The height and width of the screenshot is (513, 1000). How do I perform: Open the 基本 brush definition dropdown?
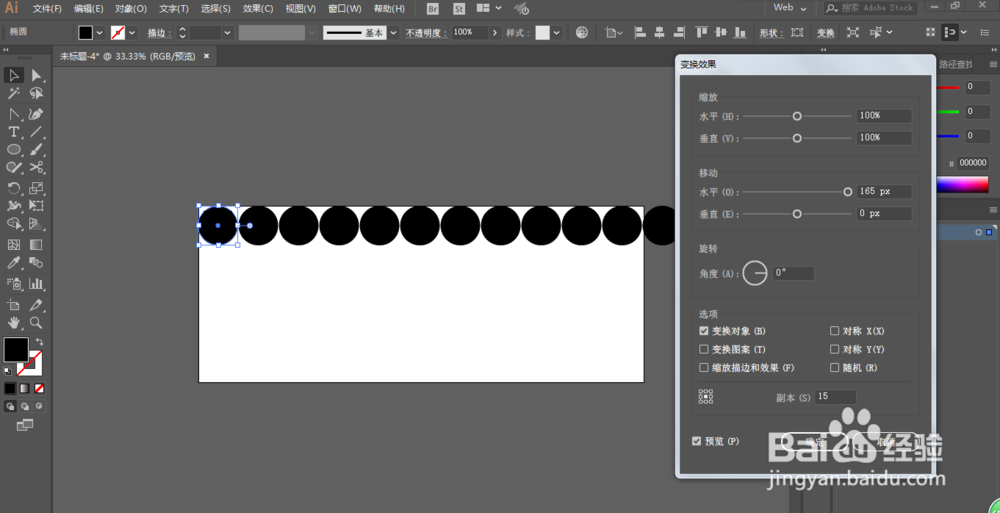tap(393, 33)
